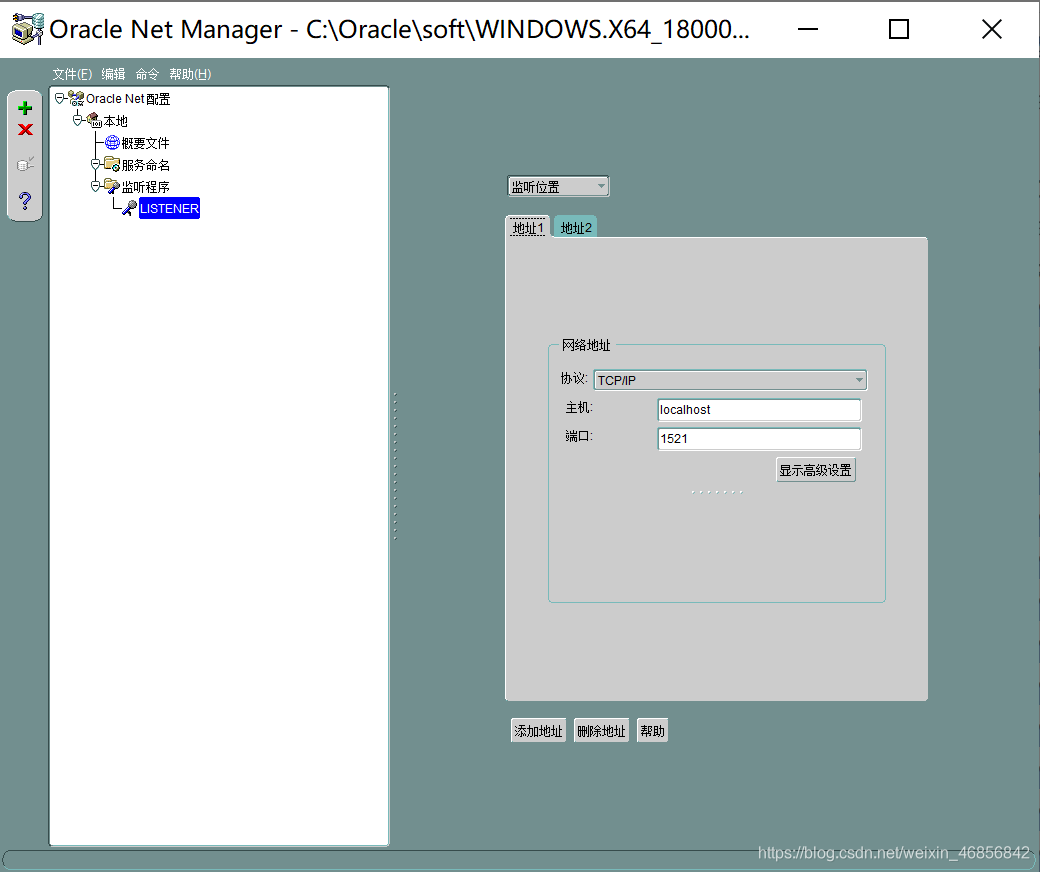Click the LISTENER microphone icon
The width and height of the screenshot is (1040, 872).
click(130, 208)
